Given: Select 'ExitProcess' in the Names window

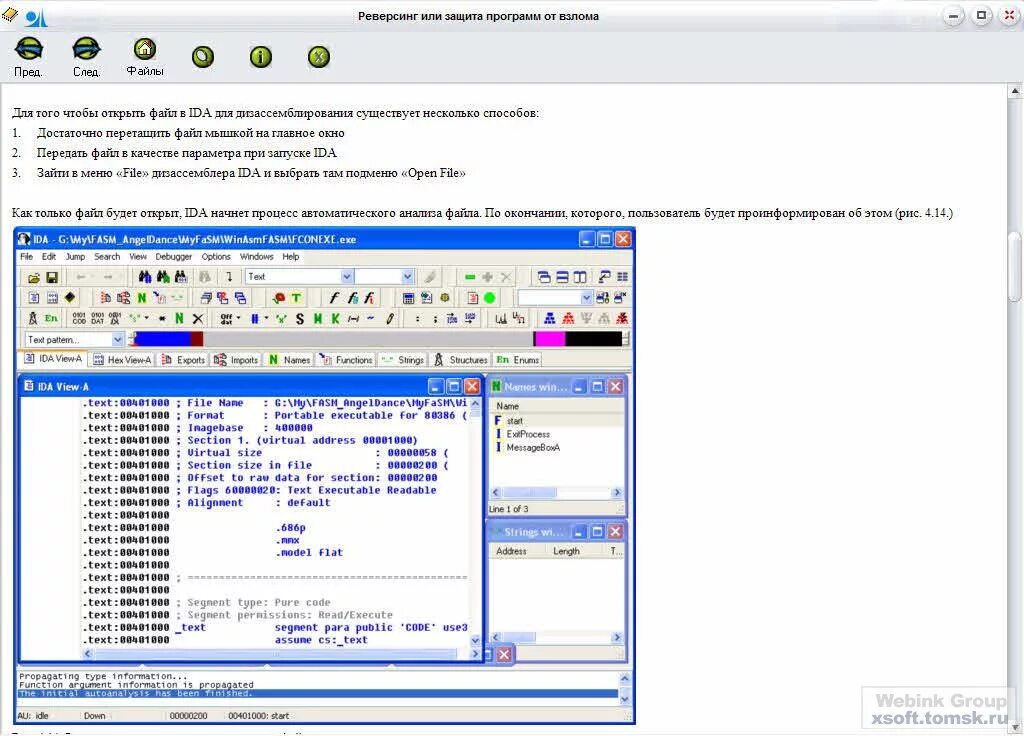Looking at the screenshot, I should click(528, 434).
